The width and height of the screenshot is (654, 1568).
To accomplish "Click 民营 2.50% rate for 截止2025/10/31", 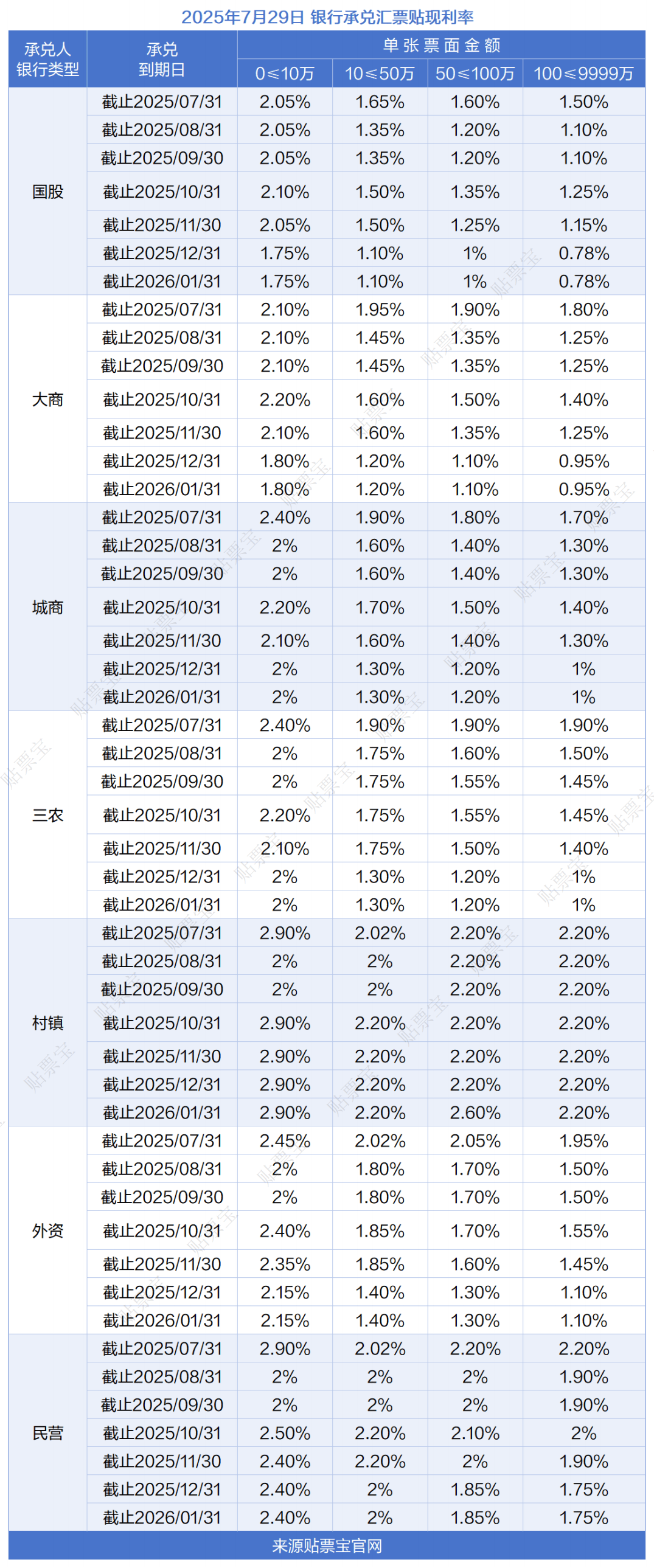I will [285, 1432].
